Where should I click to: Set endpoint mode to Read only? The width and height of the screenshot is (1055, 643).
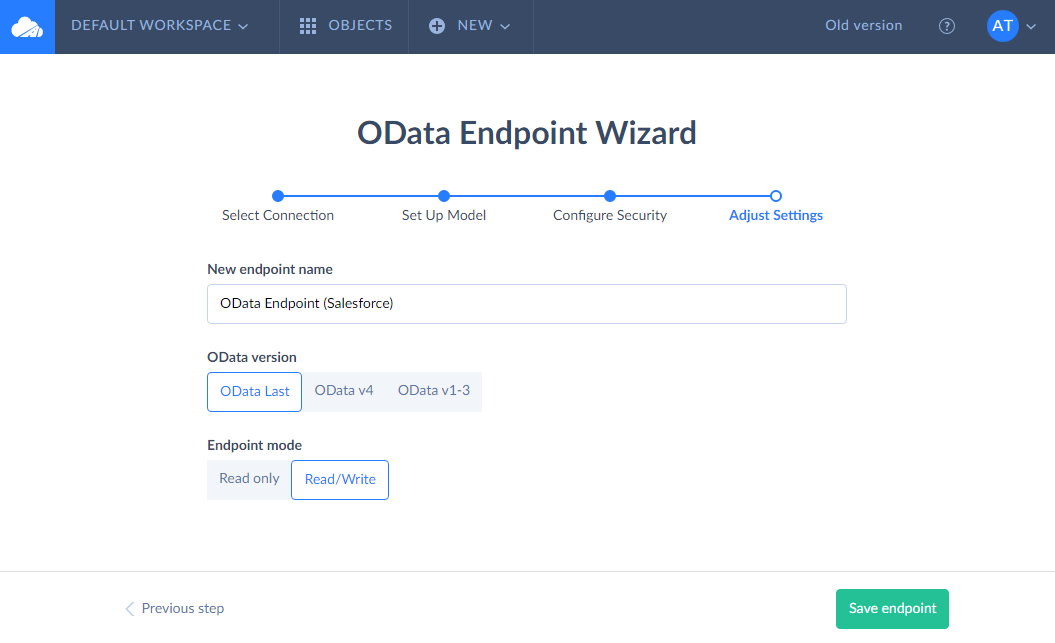[x=249, y=479]
